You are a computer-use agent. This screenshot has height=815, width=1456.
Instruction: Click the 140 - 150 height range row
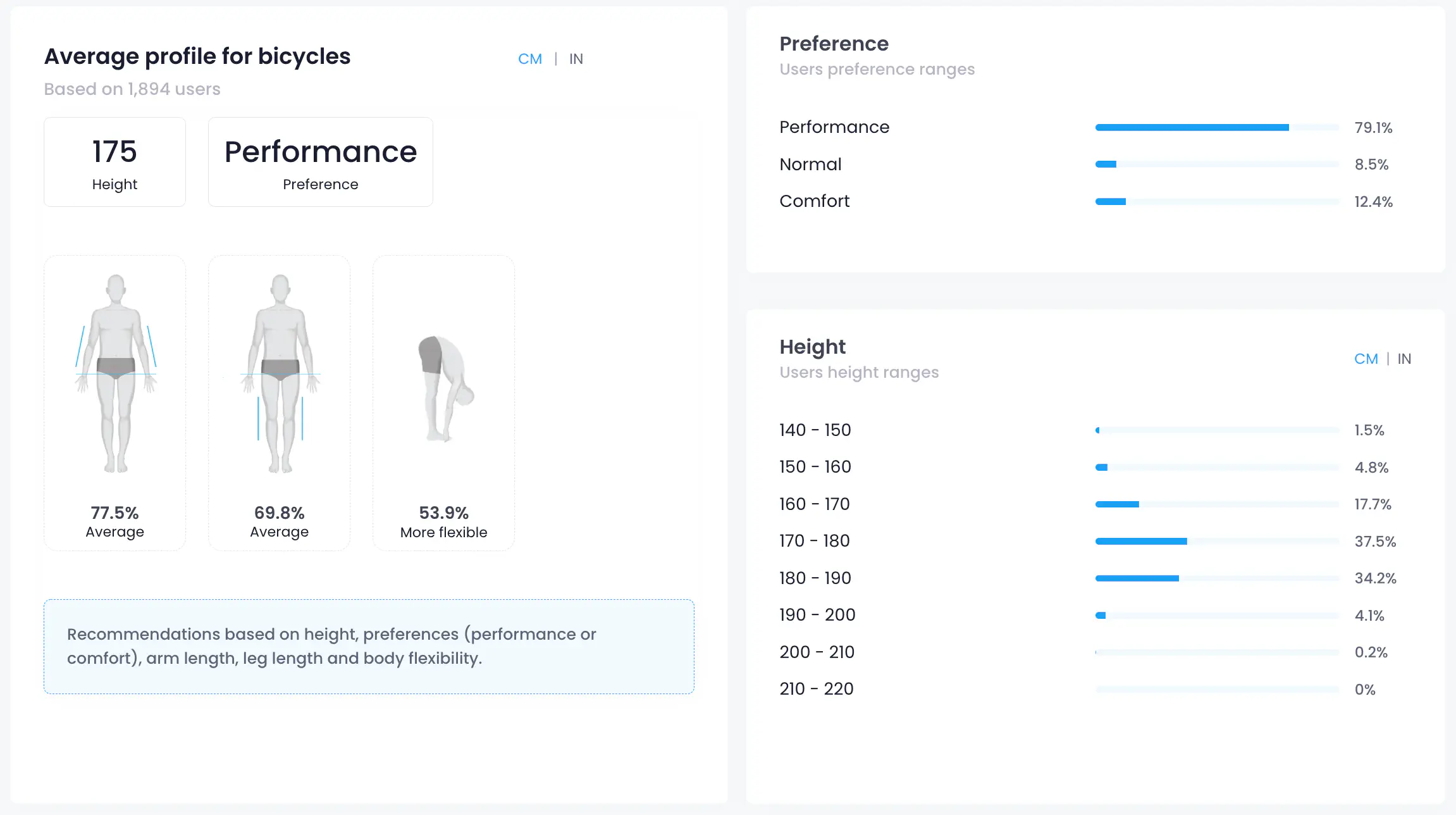coord(815,430)
